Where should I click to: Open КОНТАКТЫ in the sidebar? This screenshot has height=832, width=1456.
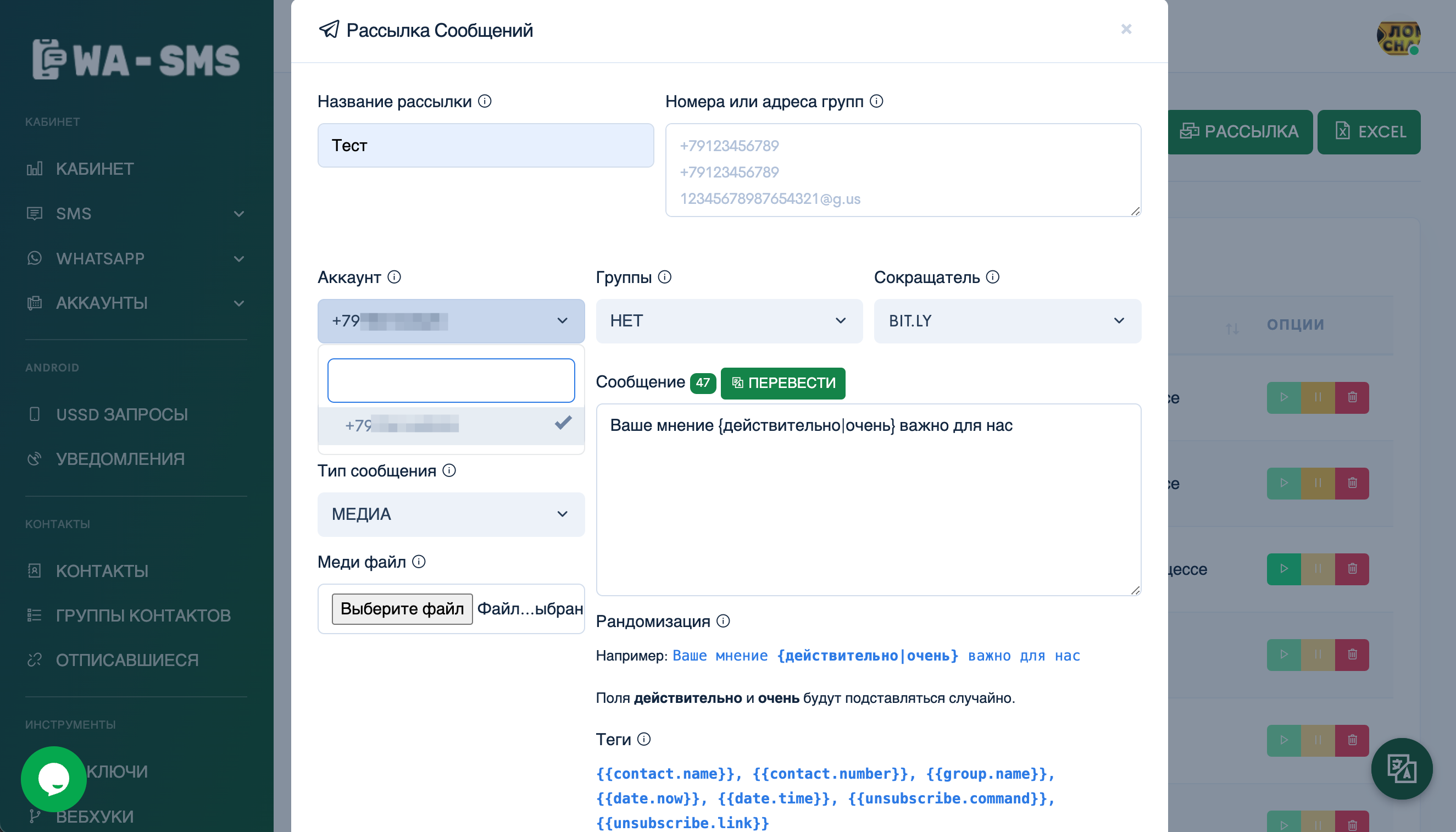(x=102, y=571)
